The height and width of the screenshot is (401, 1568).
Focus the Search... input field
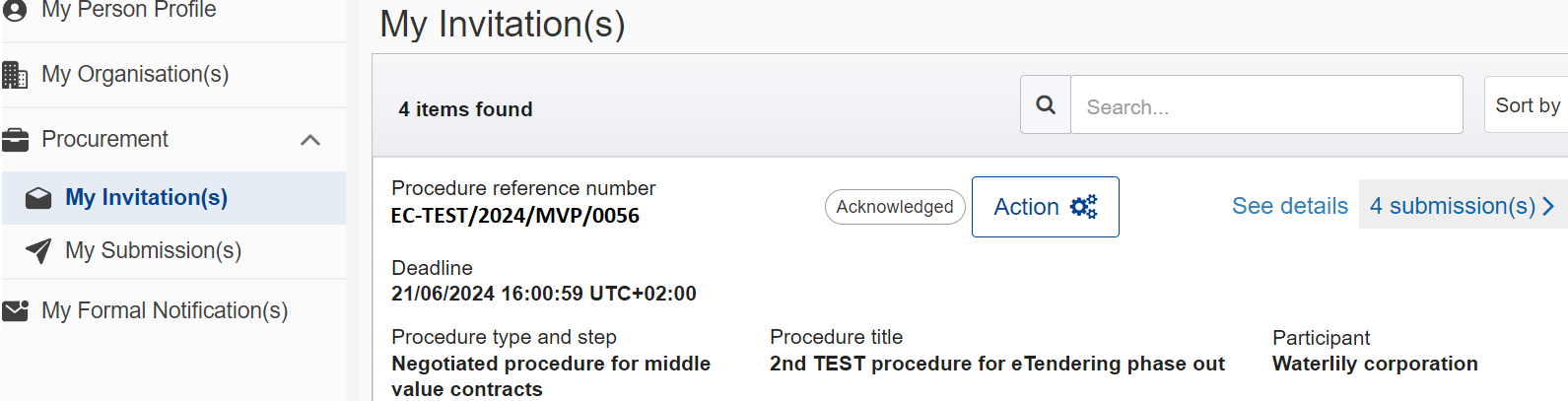coord(1266,104)
